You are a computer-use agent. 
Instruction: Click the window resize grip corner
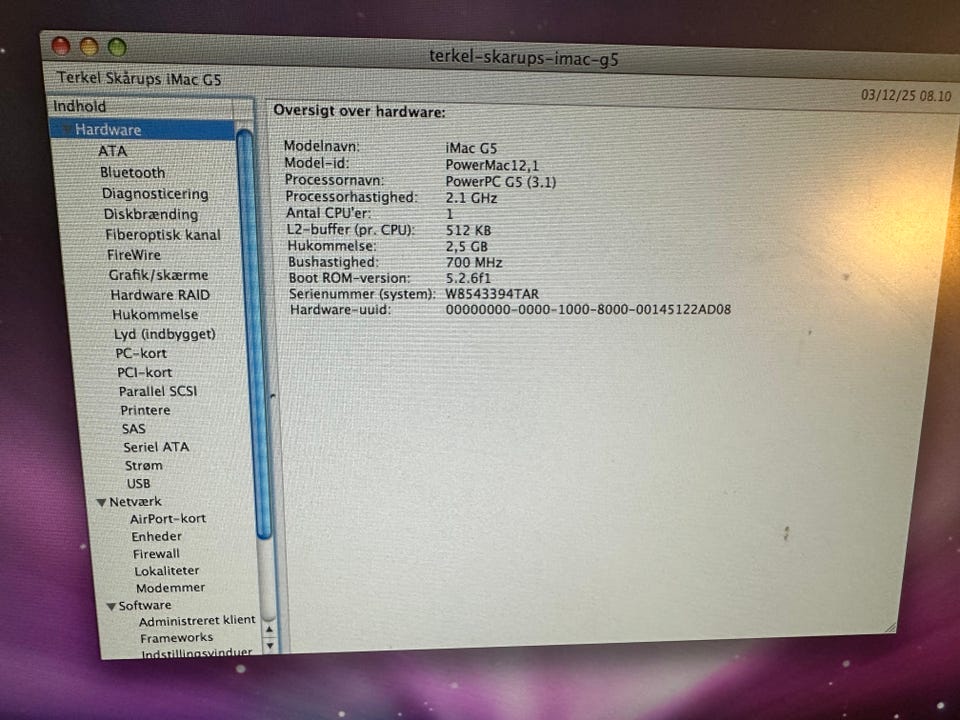click(x=890, y=627)
